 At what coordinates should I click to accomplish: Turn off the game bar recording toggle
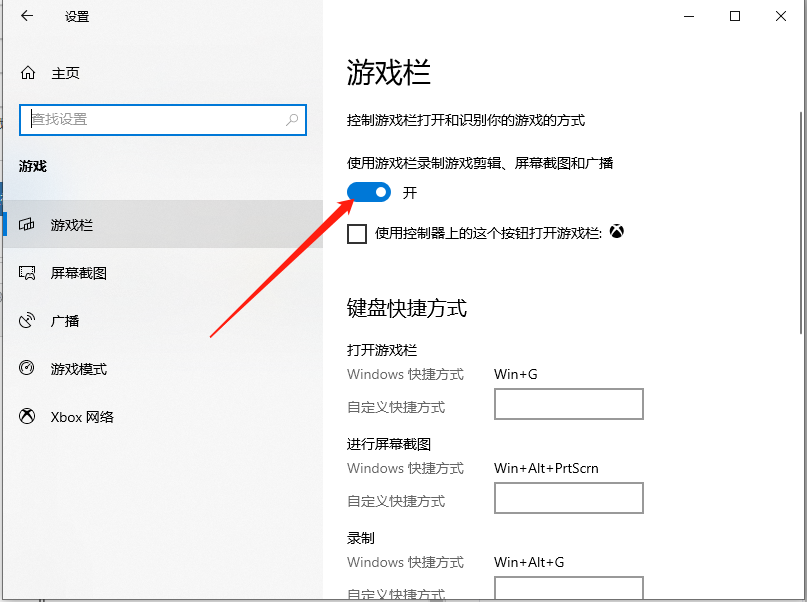[x=369, y=192]
